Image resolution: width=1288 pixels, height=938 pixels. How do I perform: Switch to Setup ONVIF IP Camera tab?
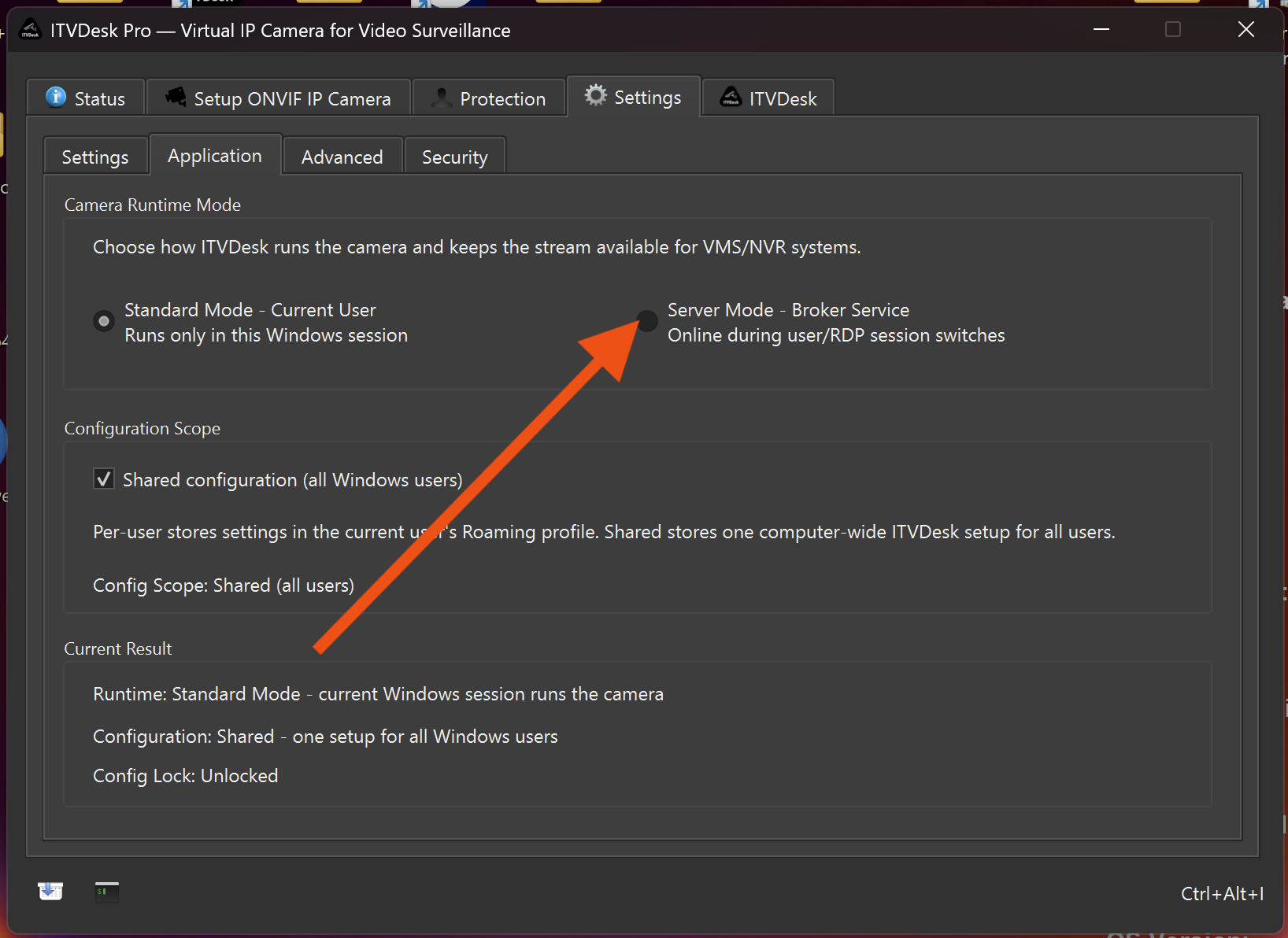tap(279, 98)
